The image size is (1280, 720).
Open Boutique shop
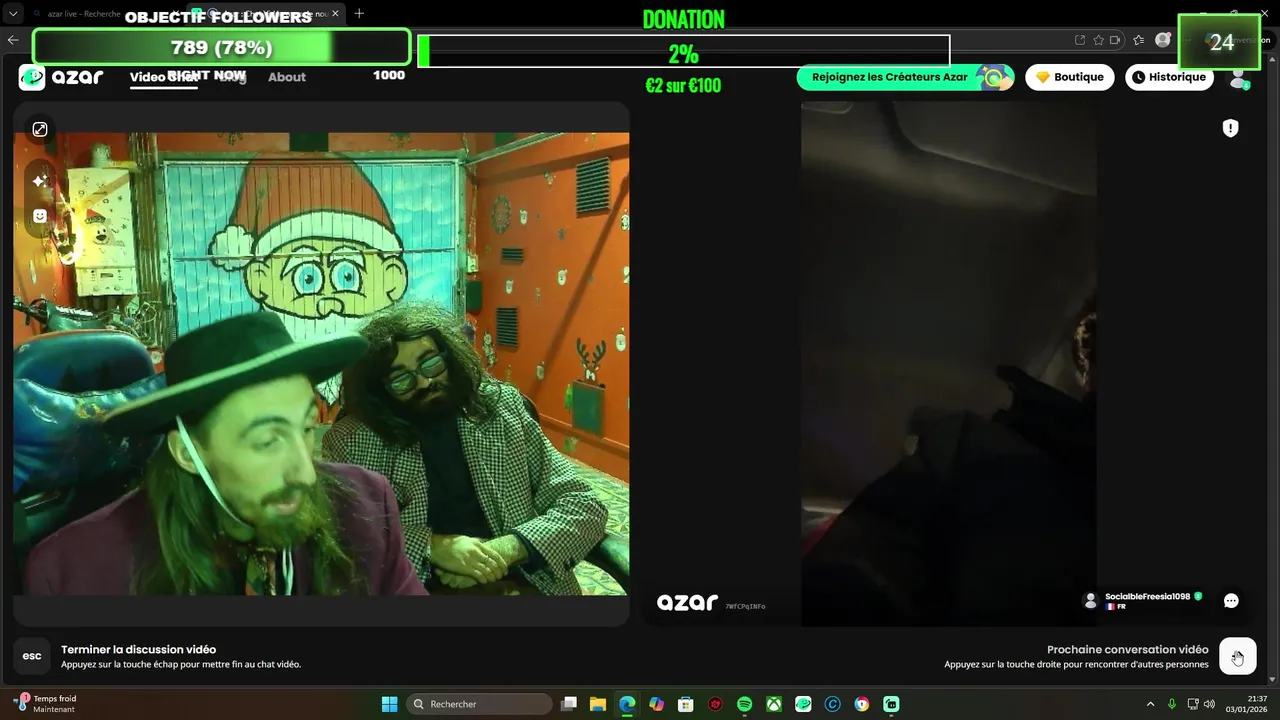[x=1069, y=77]
